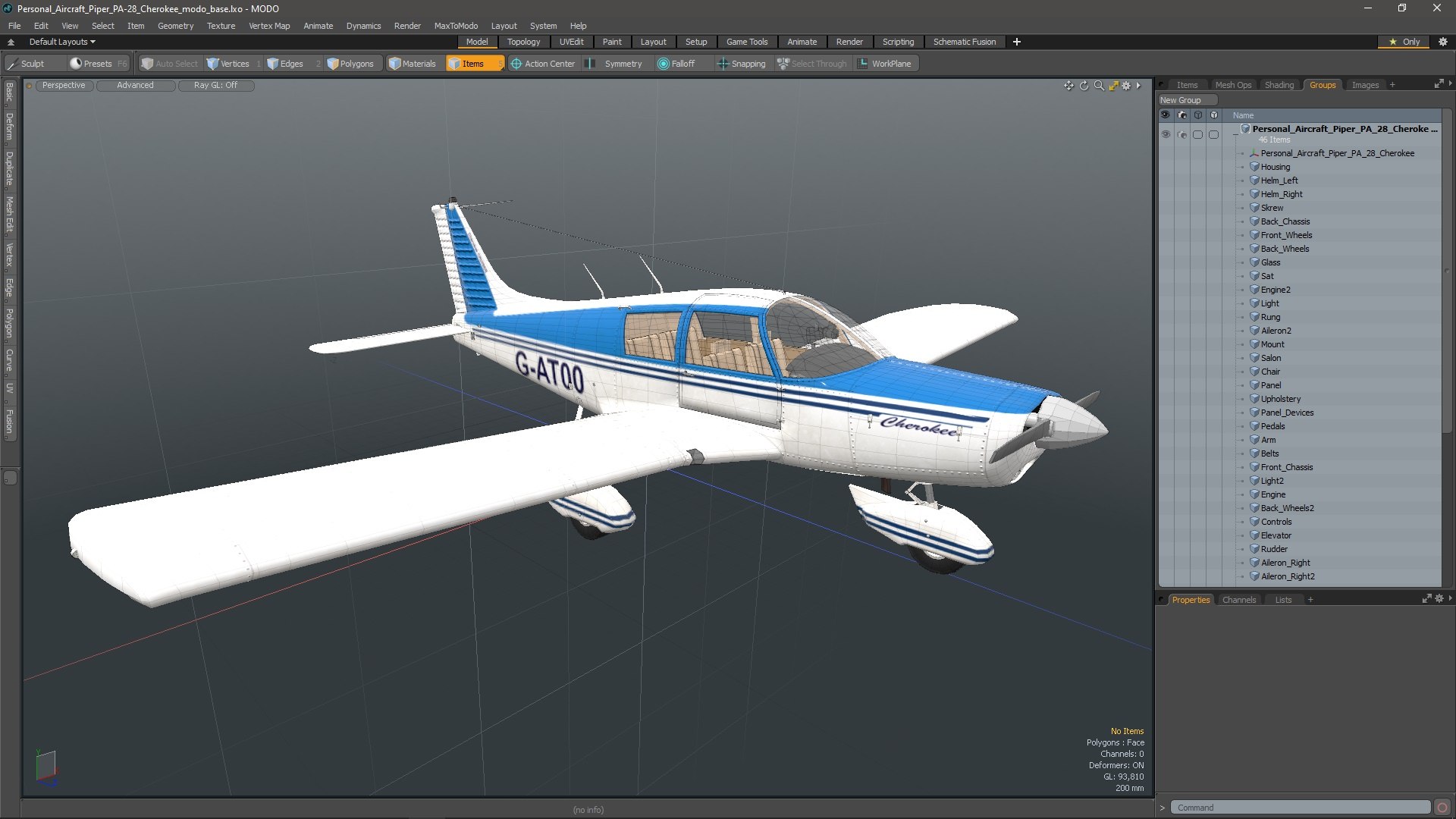Toggle visibility eye of the aircraft group
Screen dimensions: 1456x819
(x=1166, y=134)
